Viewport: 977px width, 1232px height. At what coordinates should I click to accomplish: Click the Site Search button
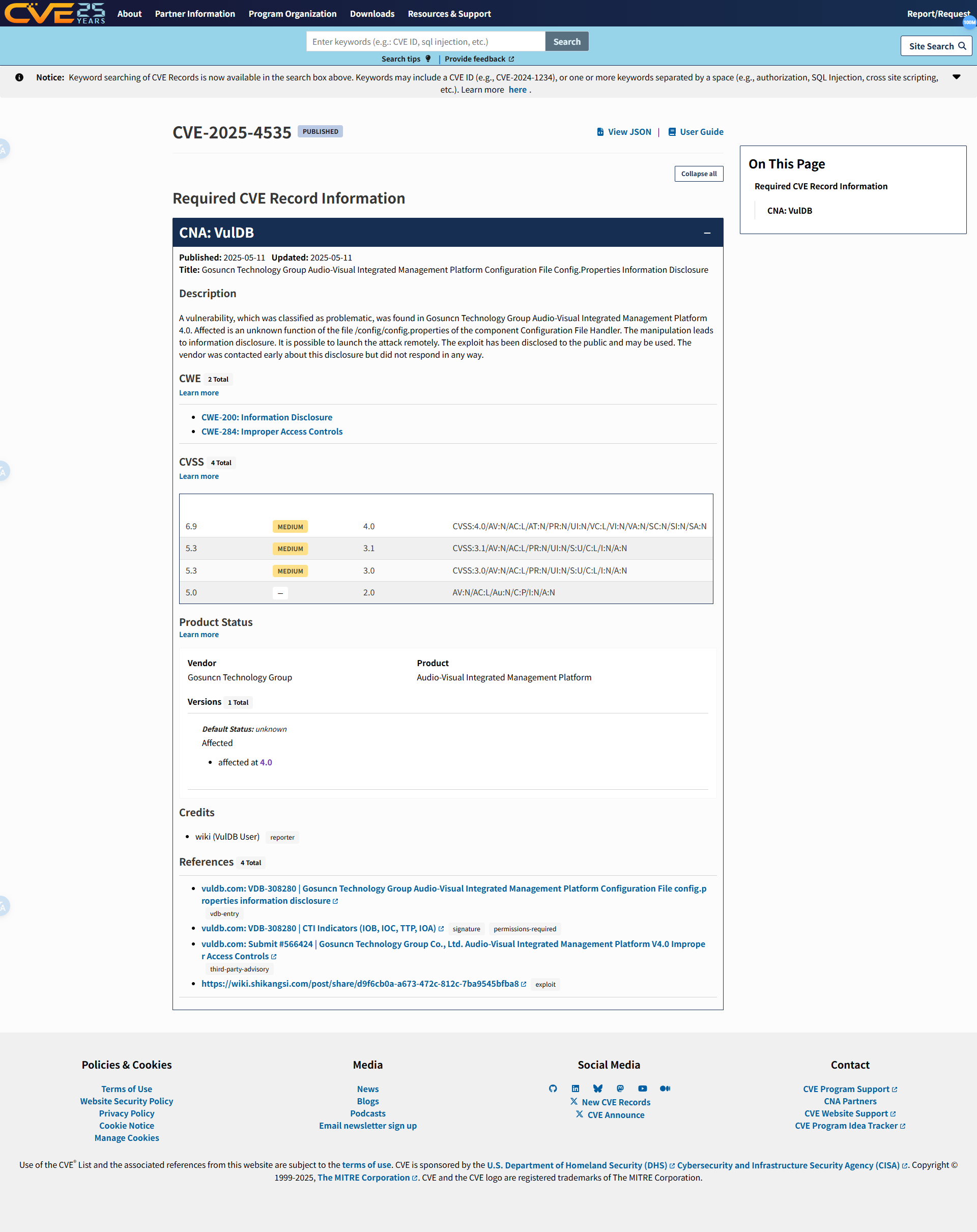pyautogui.click(x=936, y=46)
